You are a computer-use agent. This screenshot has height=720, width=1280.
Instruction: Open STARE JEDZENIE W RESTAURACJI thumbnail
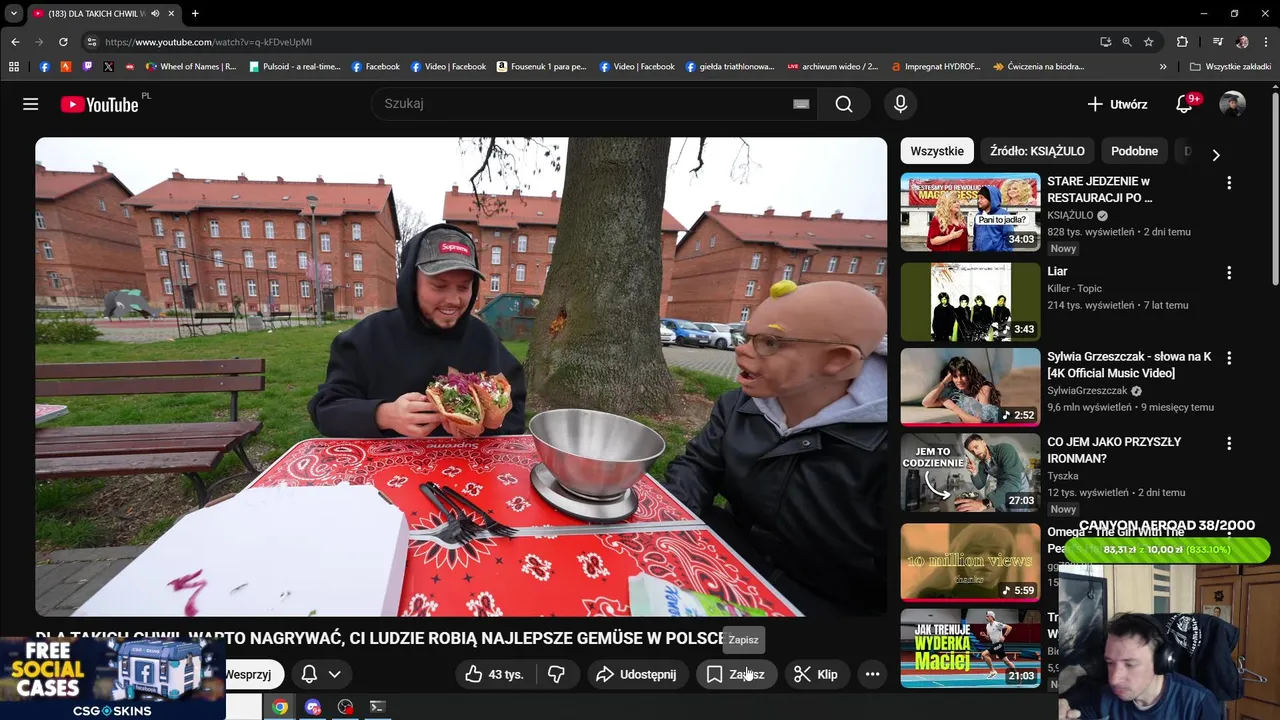tap(970, 212)
